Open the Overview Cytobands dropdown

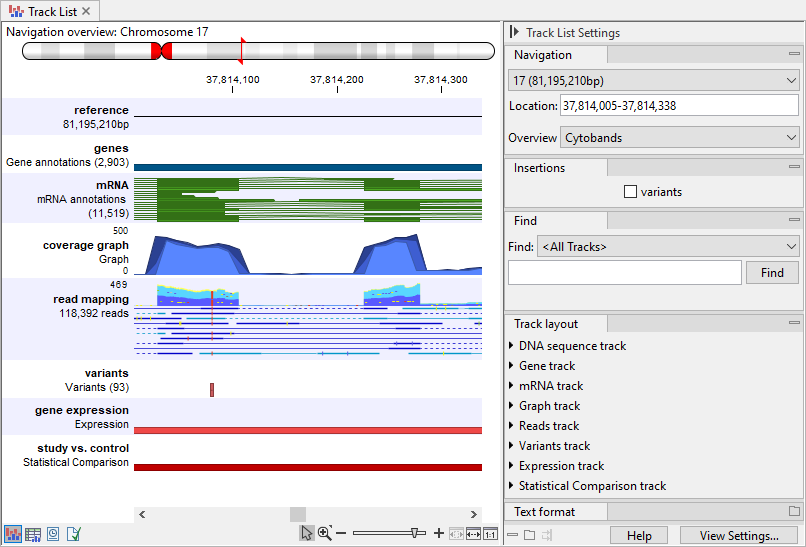pos(679,137)
